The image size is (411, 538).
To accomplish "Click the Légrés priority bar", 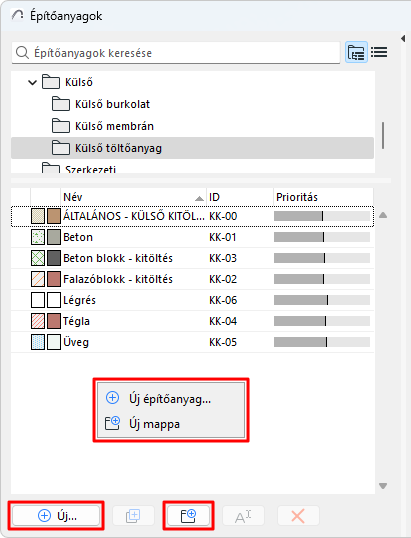I will click(322, 300).
